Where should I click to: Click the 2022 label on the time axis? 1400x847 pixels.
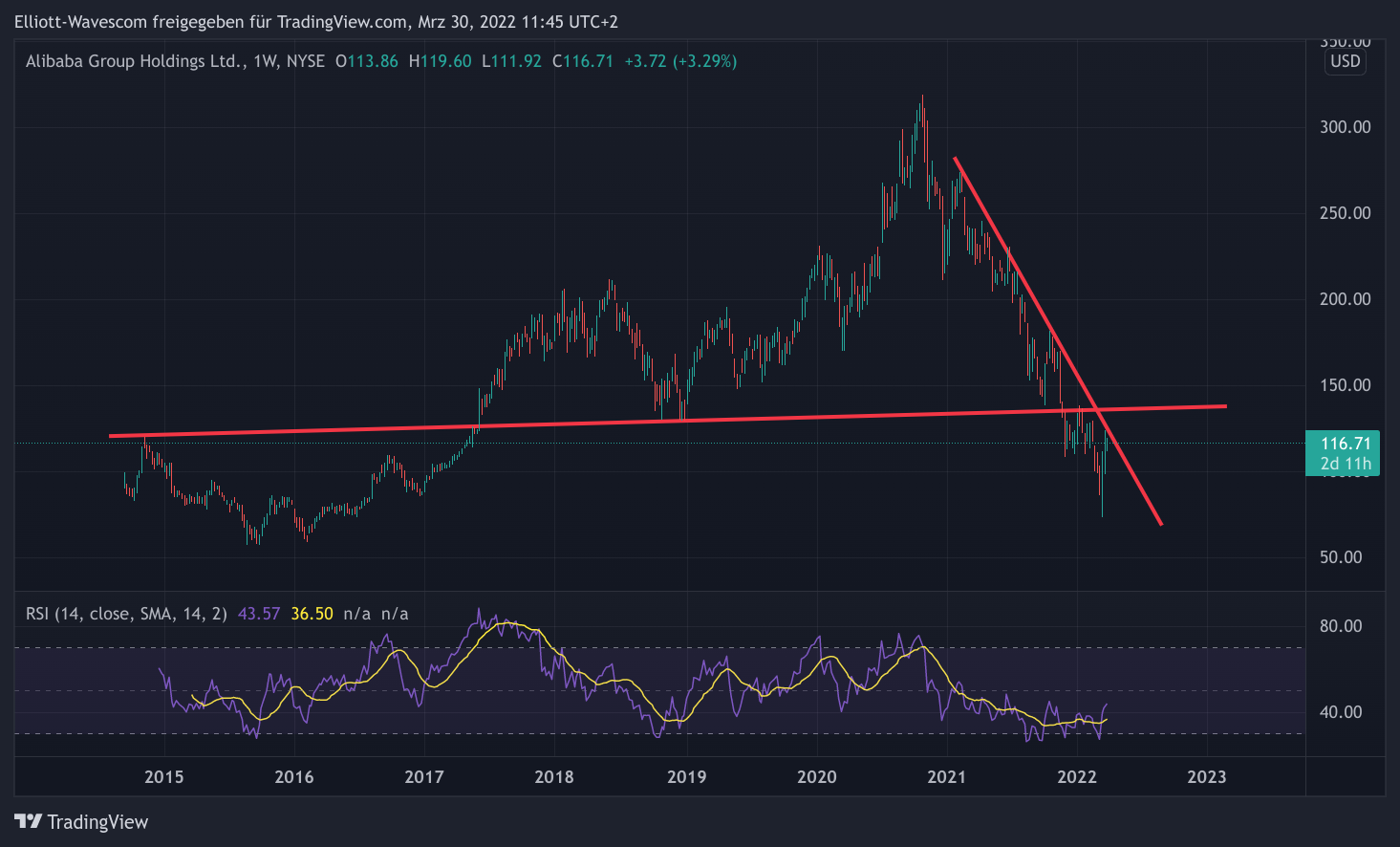coord(1077,777)
